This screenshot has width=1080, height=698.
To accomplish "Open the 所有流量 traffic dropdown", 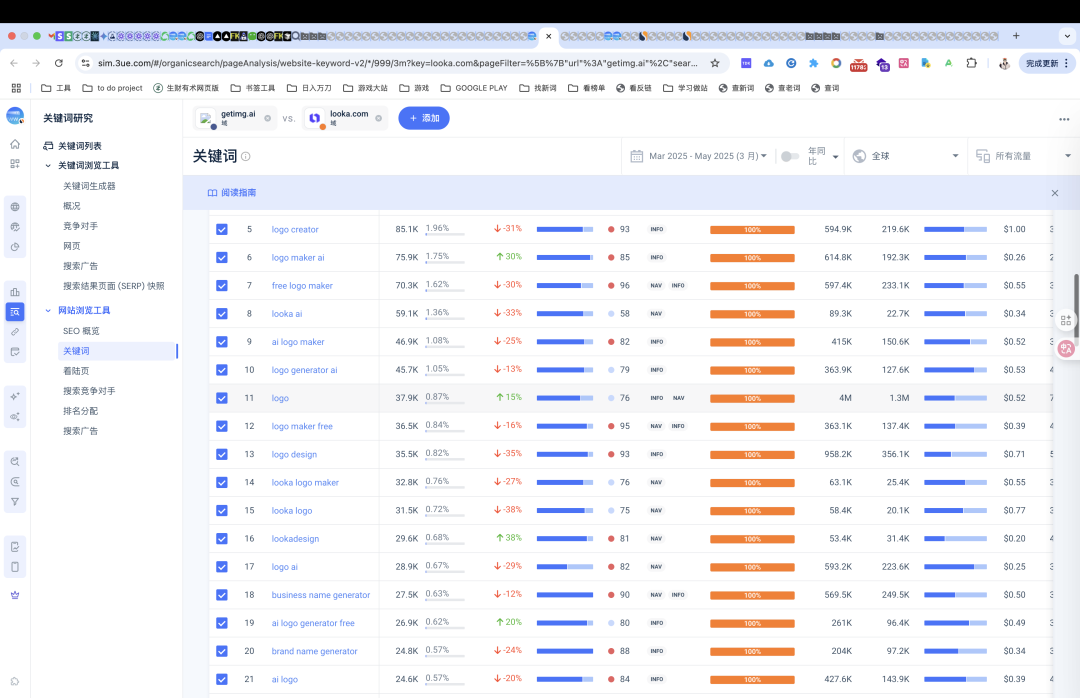I will tap(1023, 156).
